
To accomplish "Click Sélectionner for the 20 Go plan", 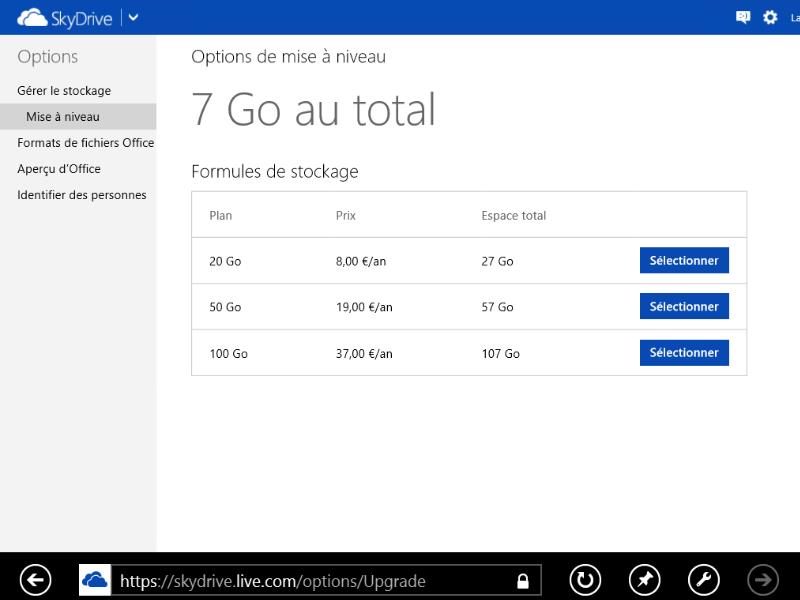I will [x=684, y=260].
